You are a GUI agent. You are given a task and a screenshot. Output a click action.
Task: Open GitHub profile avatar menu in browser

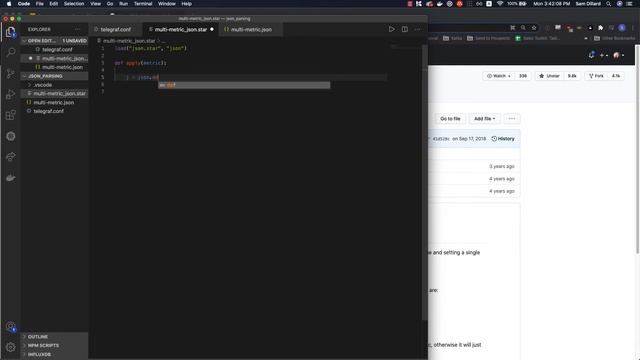pos(618,55)
